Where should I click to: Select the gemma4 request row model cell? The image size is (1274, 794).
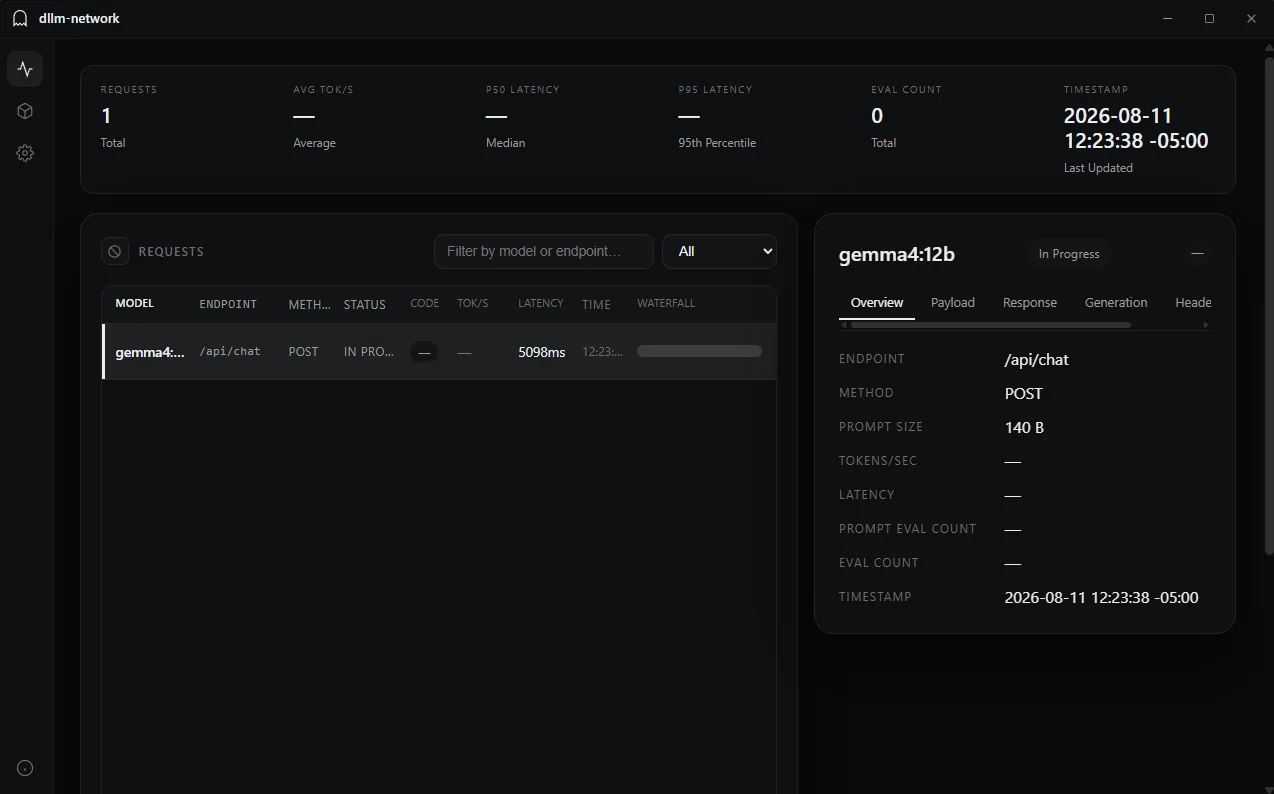click(150, 352)
